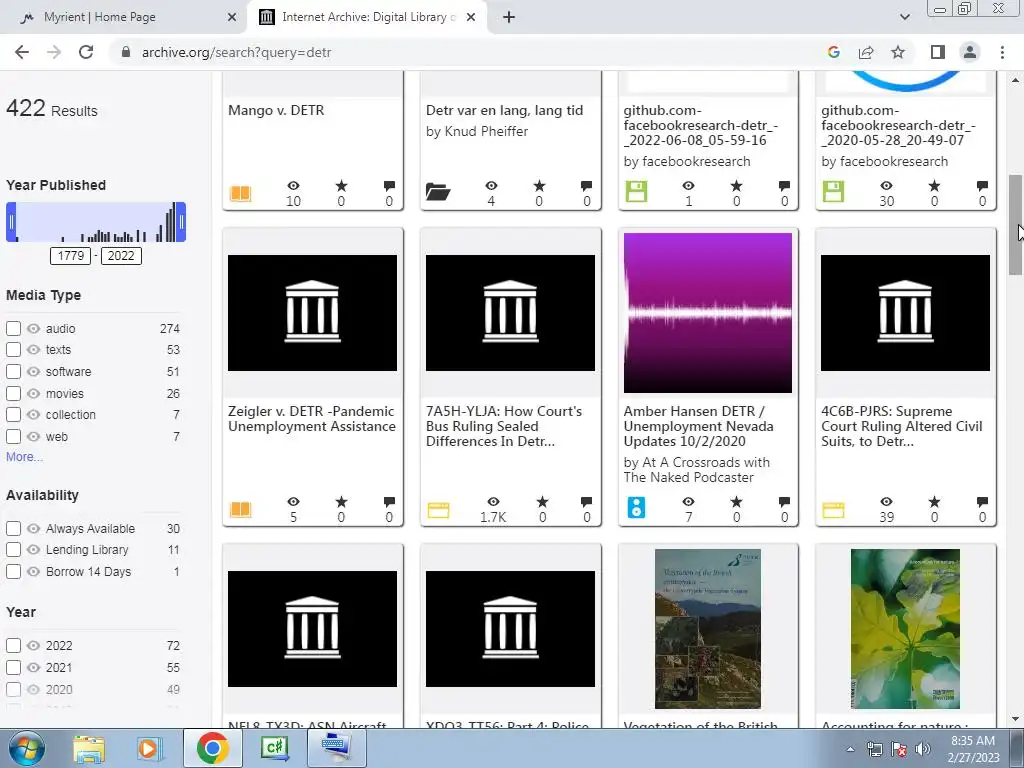Toggle the eye icon beside Always Available
This screenshot has width=1024, height=768.
(x=33, y=528)
